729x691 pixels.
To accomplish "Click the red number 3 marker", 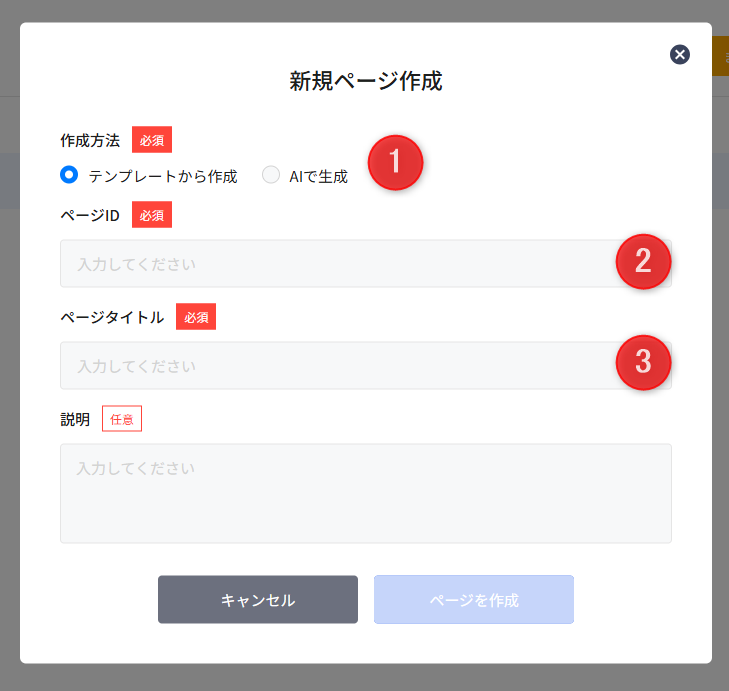I will coord(643,362).
